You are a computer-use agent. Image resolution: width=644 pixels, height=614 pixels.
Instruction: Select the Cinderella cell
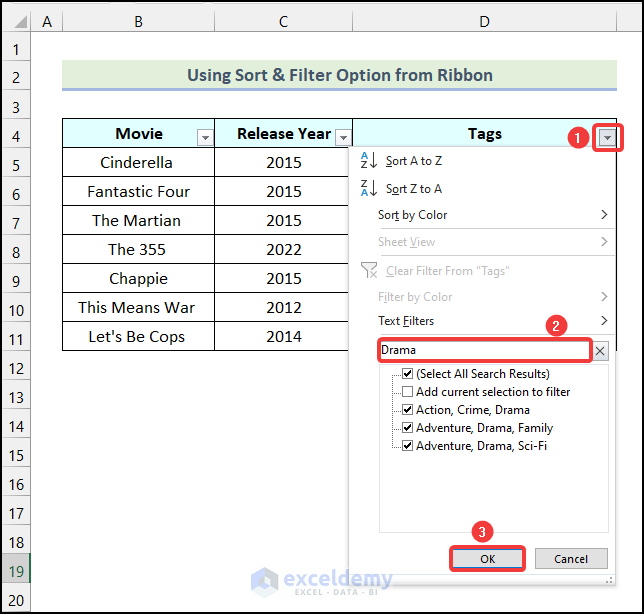pos(138,163)
